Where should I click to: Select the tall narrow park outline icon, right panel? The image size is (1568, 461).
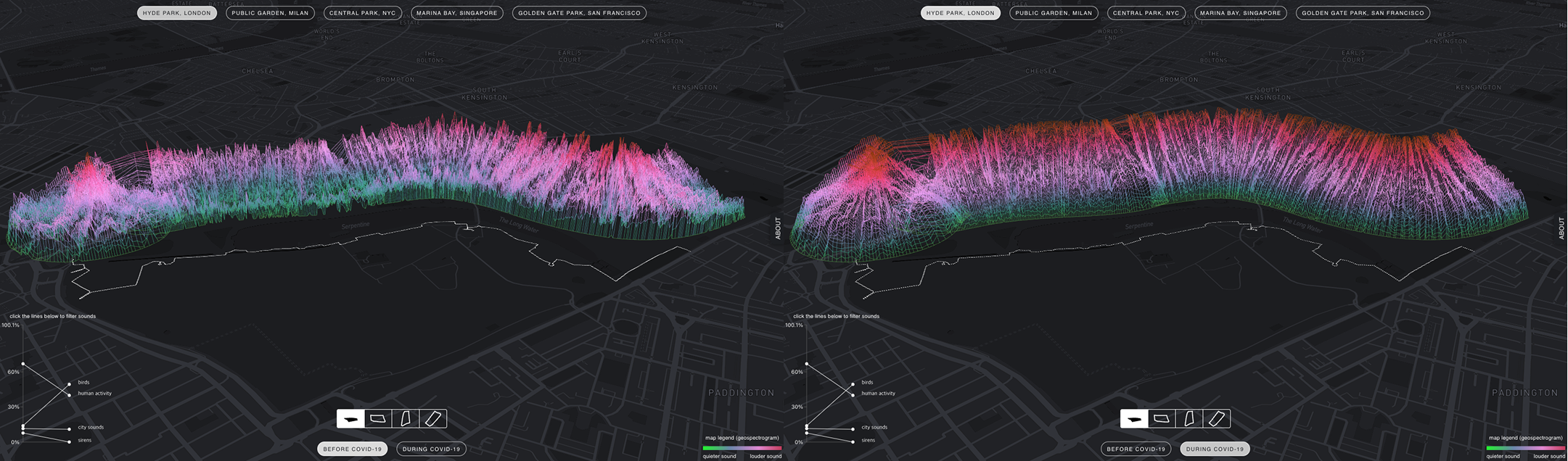1189,419
